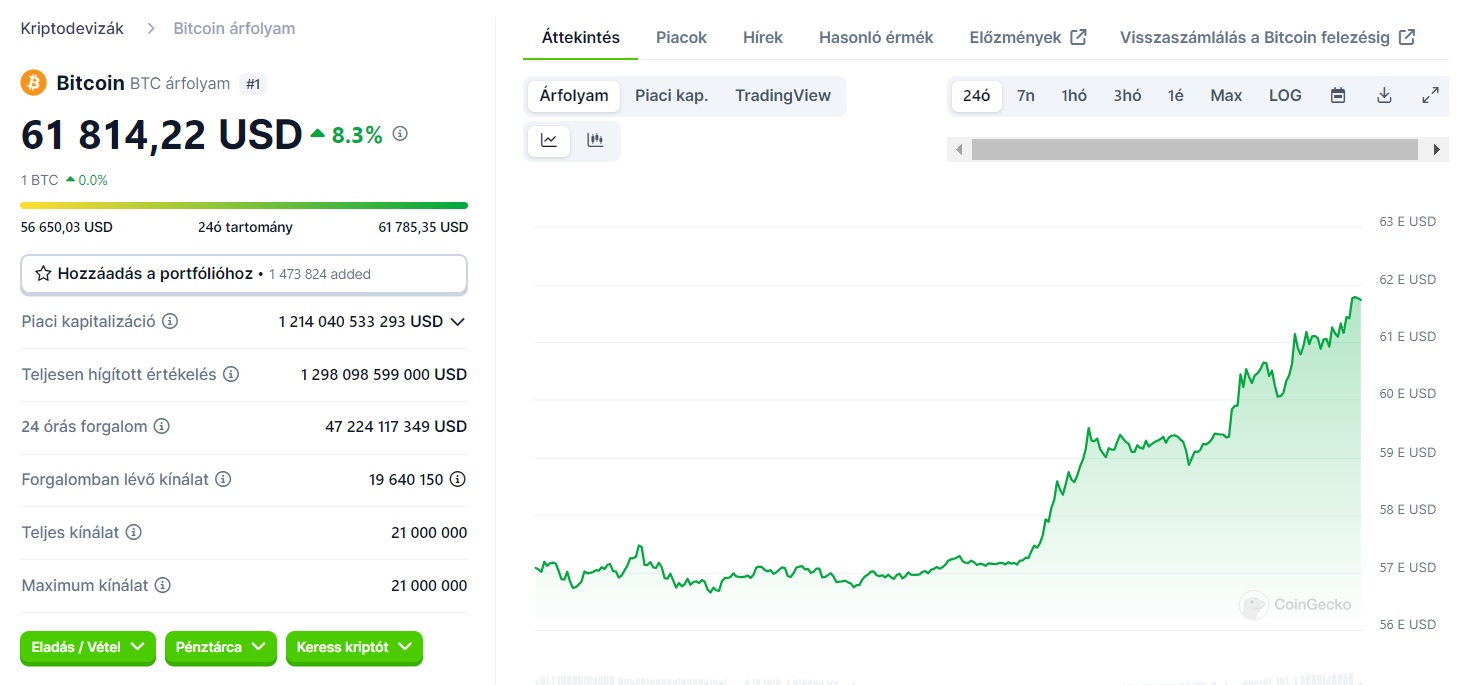Select TradingView chart mode
The image size is (1461, 685).
[783, 96]
